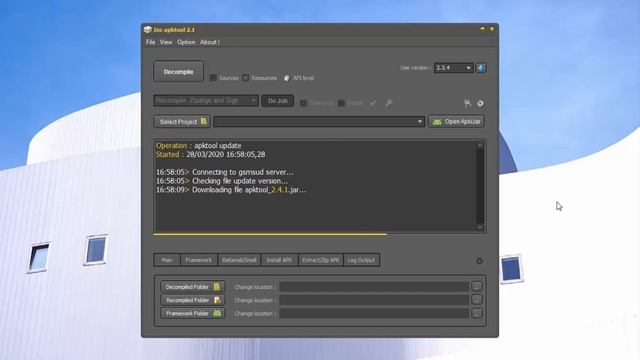The image size is (640, 360).
Task: Click the Open Apk/Jar button
Action: tap(457, 122)
